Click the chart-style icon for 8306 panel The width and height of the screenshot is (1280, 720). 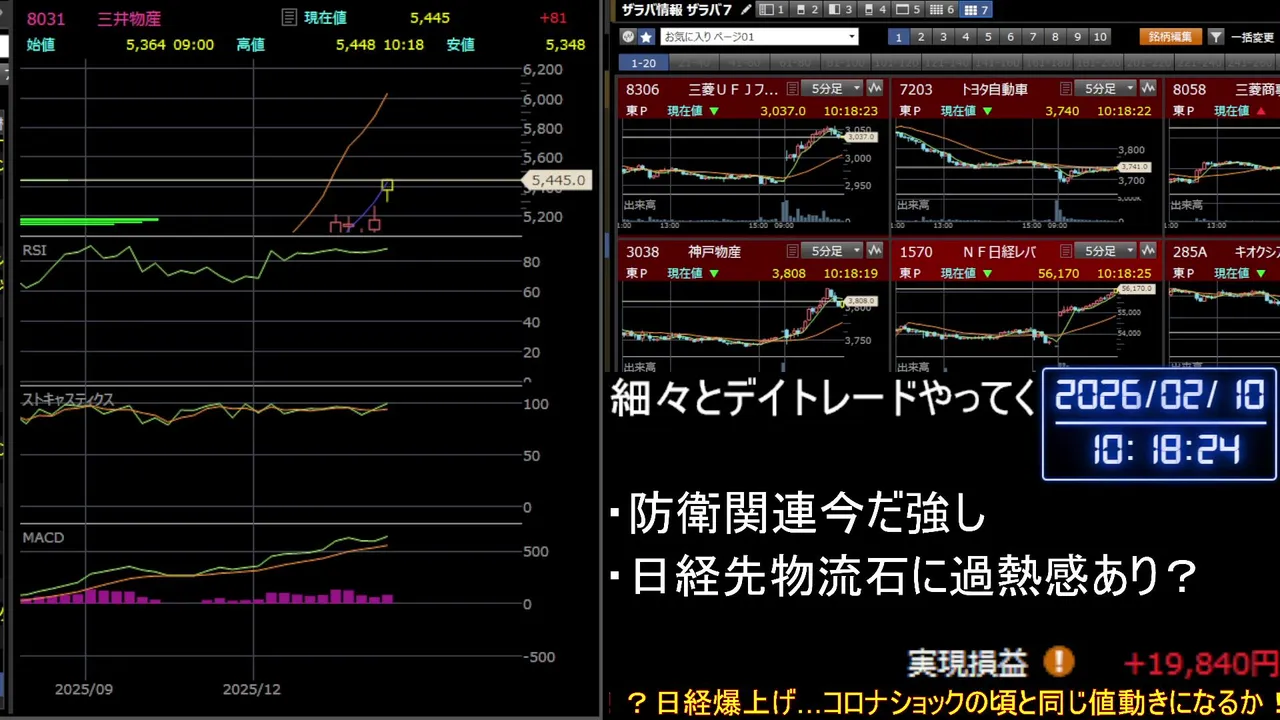tap(876, 89)
